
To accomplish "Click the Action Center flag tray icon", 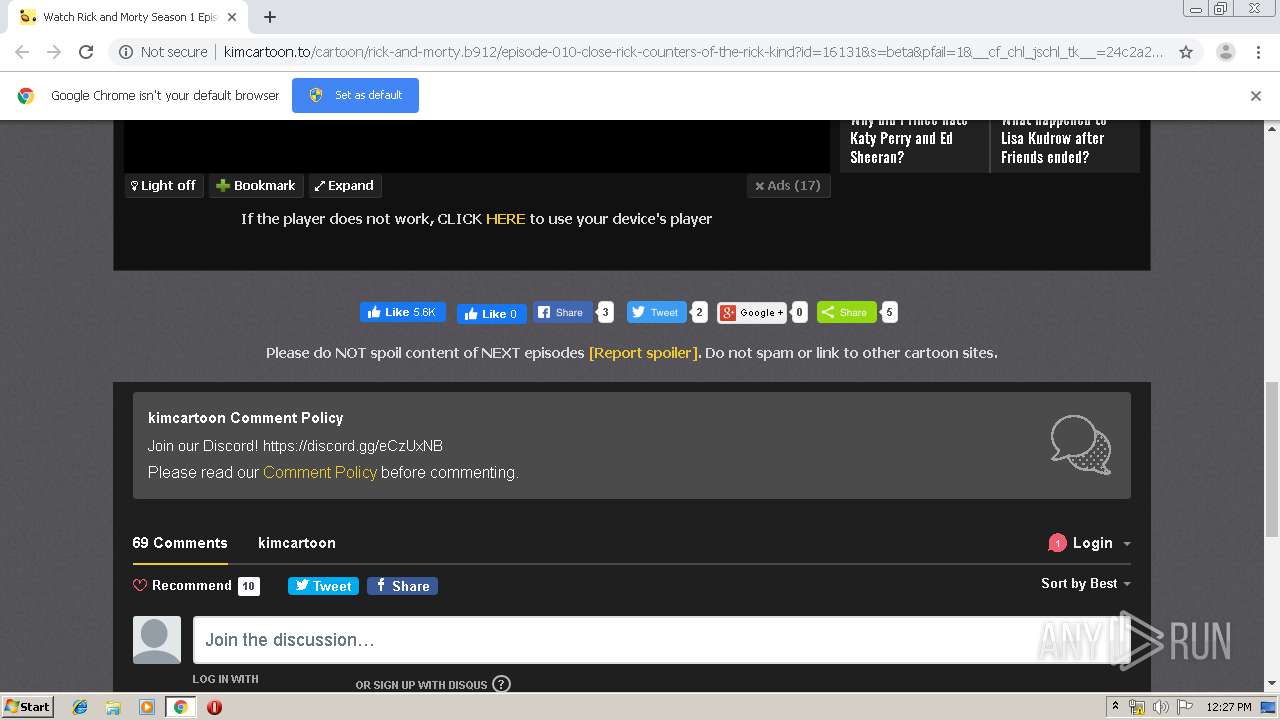I will click(1184, 707).
